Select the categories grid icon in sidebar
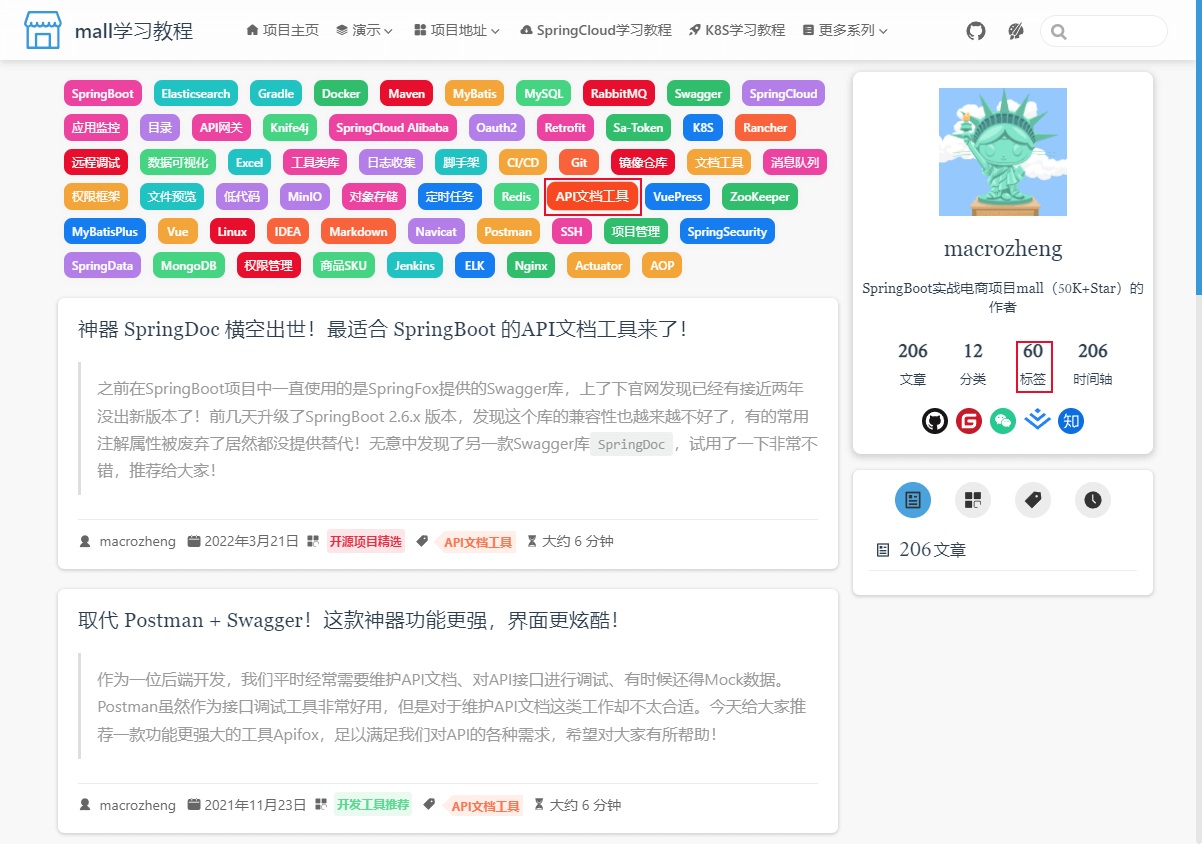1202x844 pixels. 973,500
